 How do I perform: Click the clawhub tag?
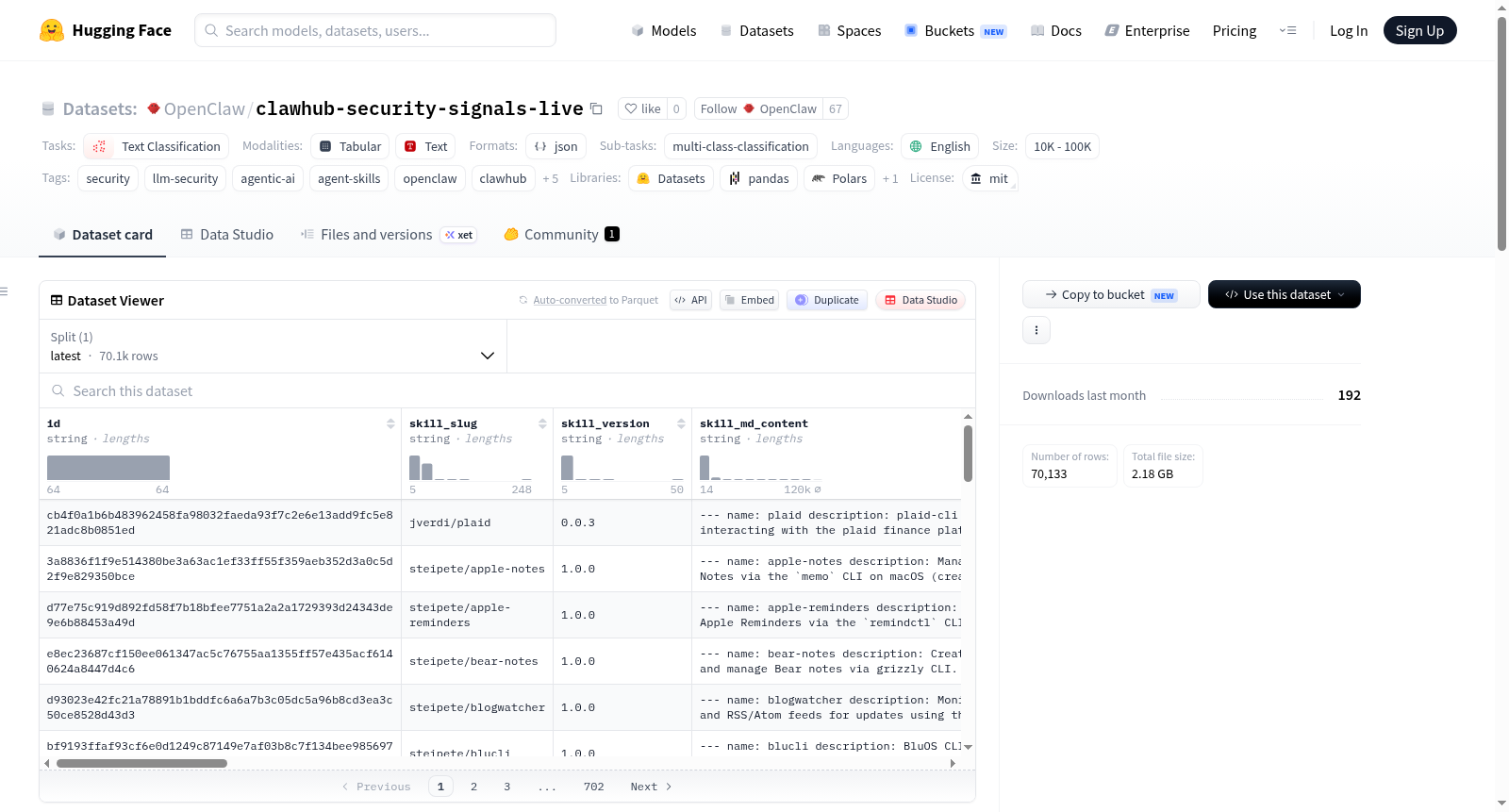503,178
